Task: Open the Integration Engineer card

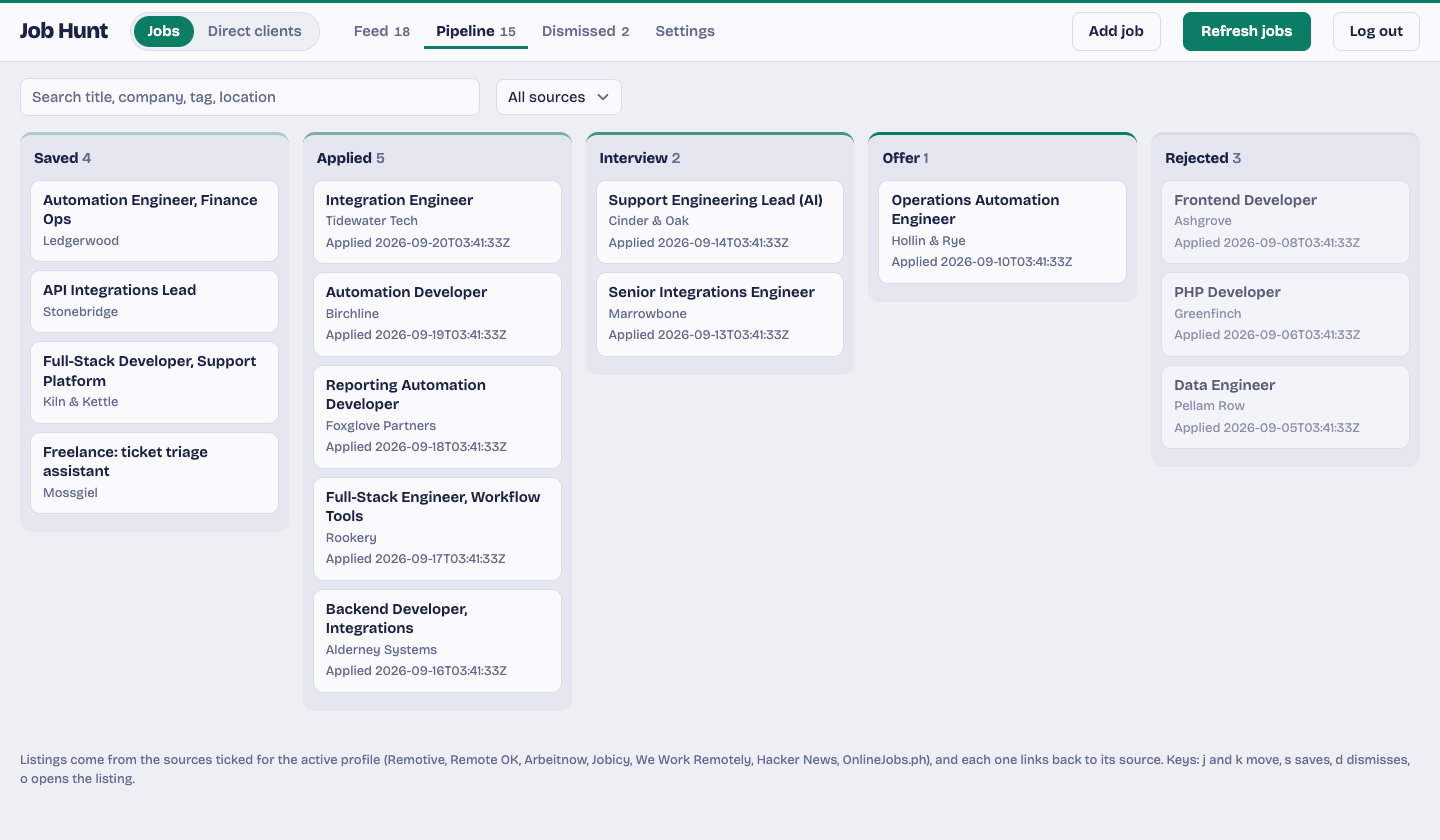Action: (437, 222)
